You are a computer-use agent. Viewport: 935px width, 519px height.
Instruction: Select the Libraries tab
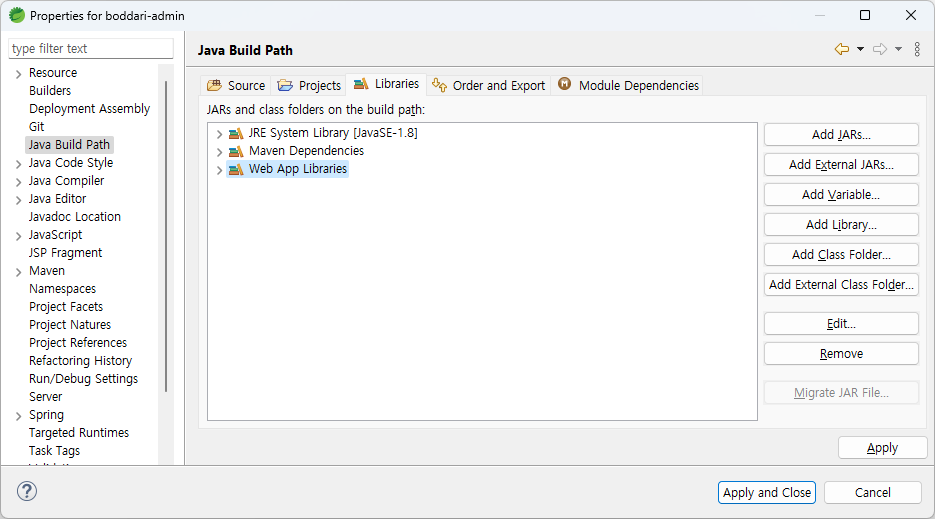[386, 84]
